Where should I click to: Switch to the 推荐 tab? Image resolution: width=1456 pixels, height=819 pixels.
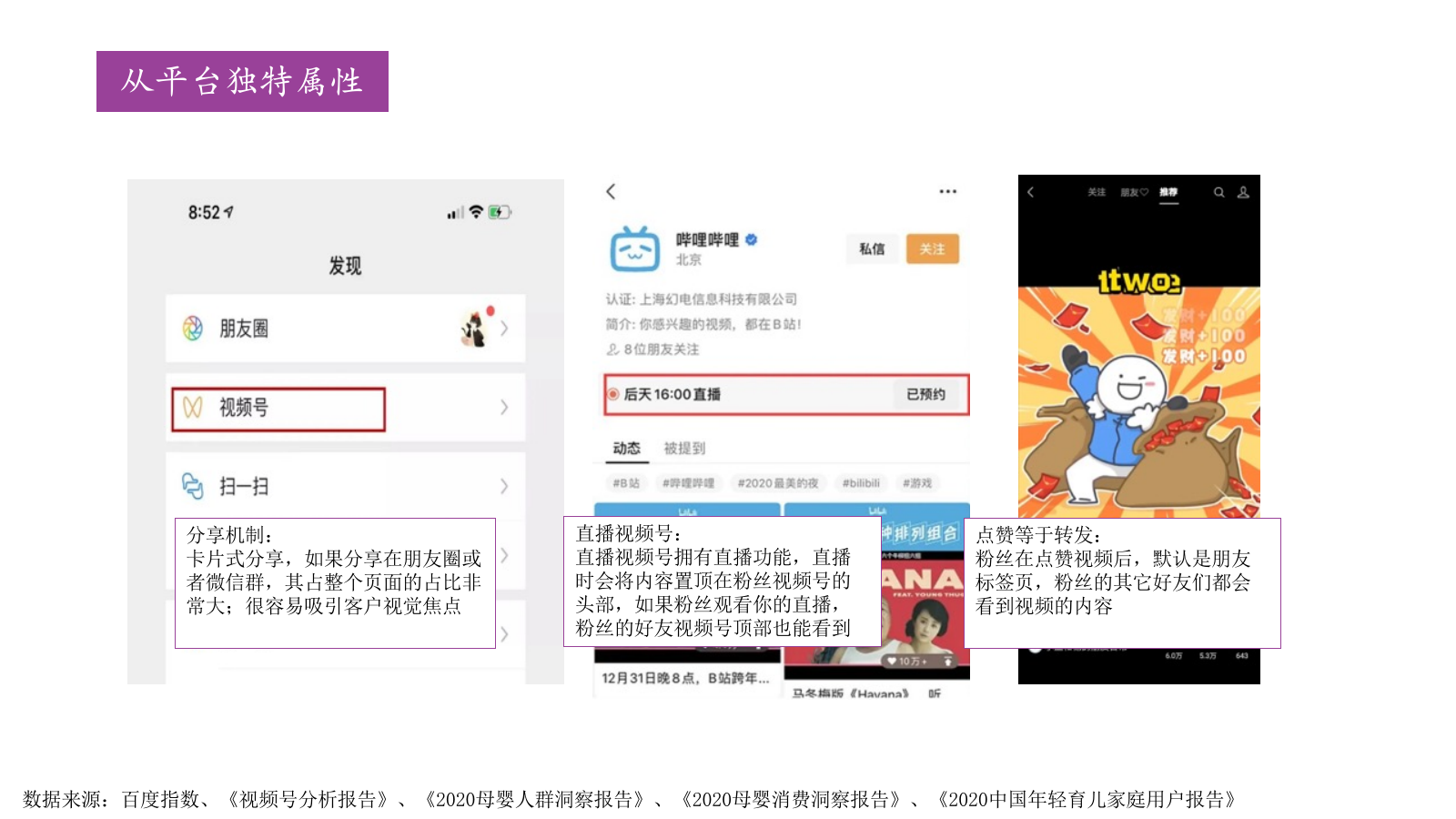[x=1169, y=192]
